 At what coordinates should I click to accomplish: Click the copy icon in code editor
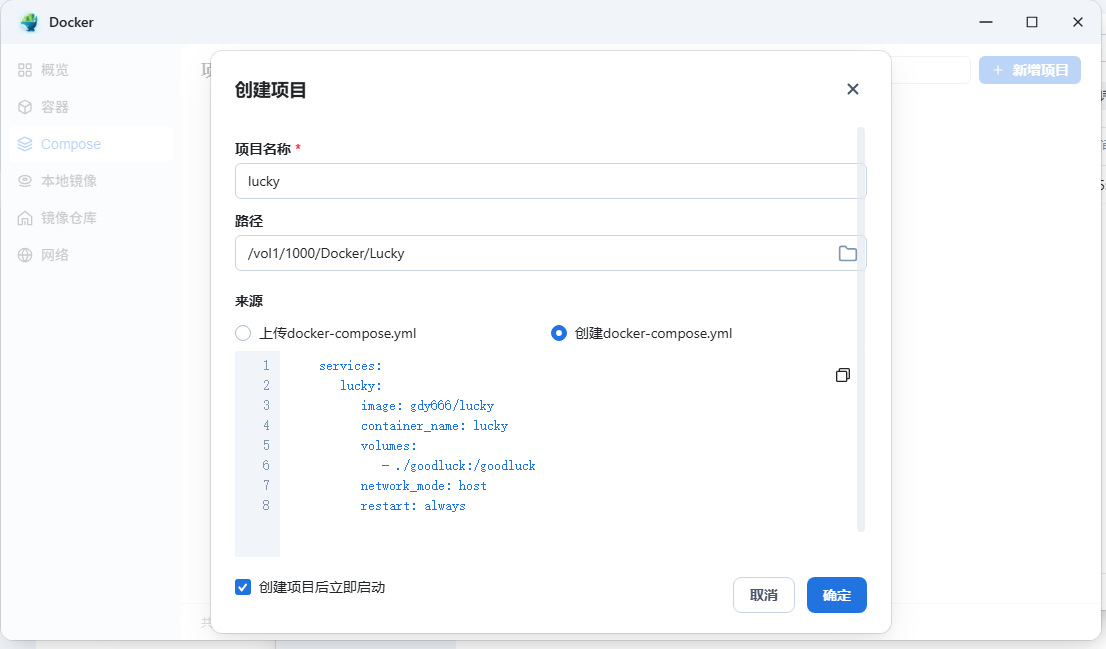click(x=843, y=375)
